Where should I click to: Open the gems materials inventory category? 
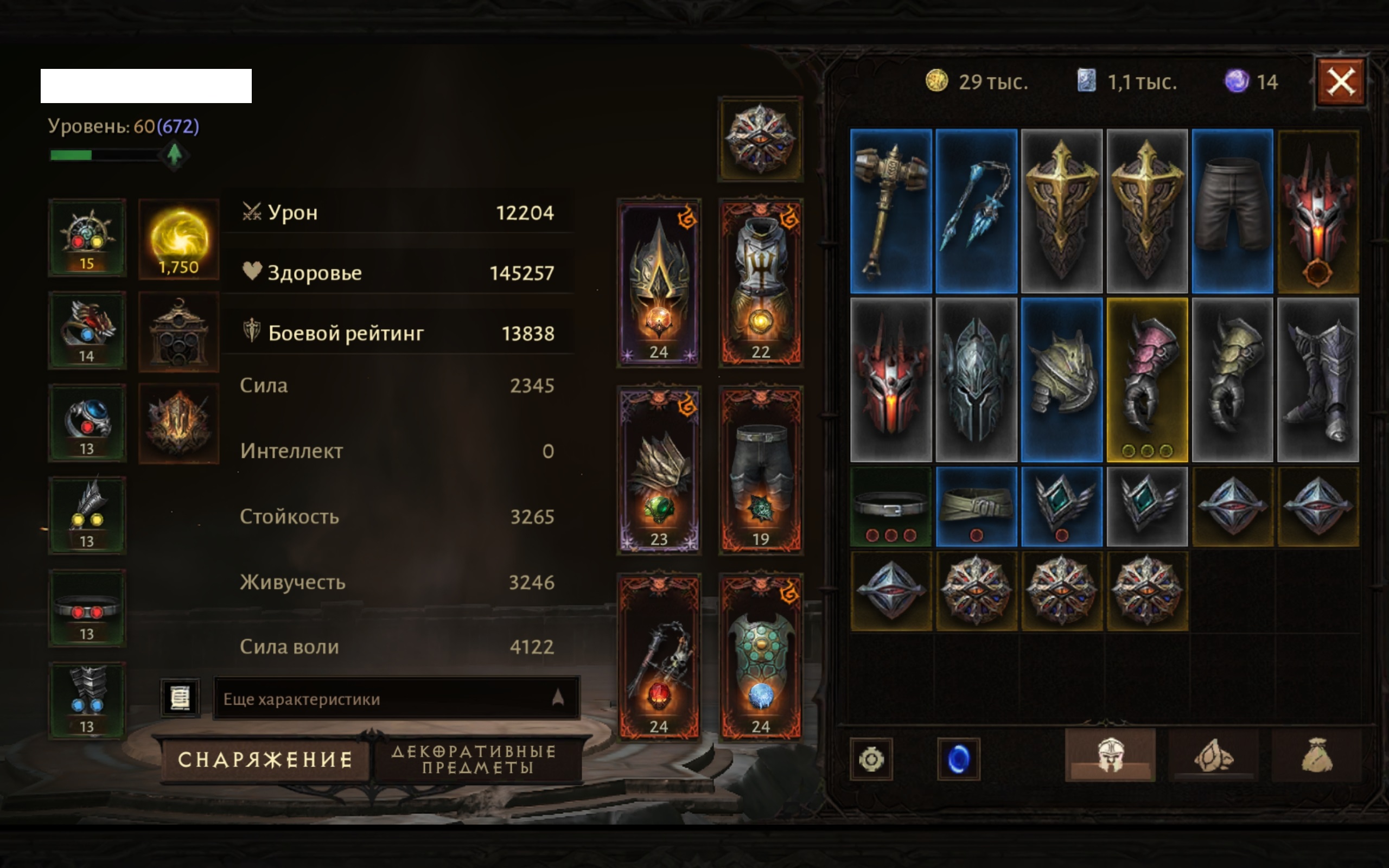(x=1213, y=756)
